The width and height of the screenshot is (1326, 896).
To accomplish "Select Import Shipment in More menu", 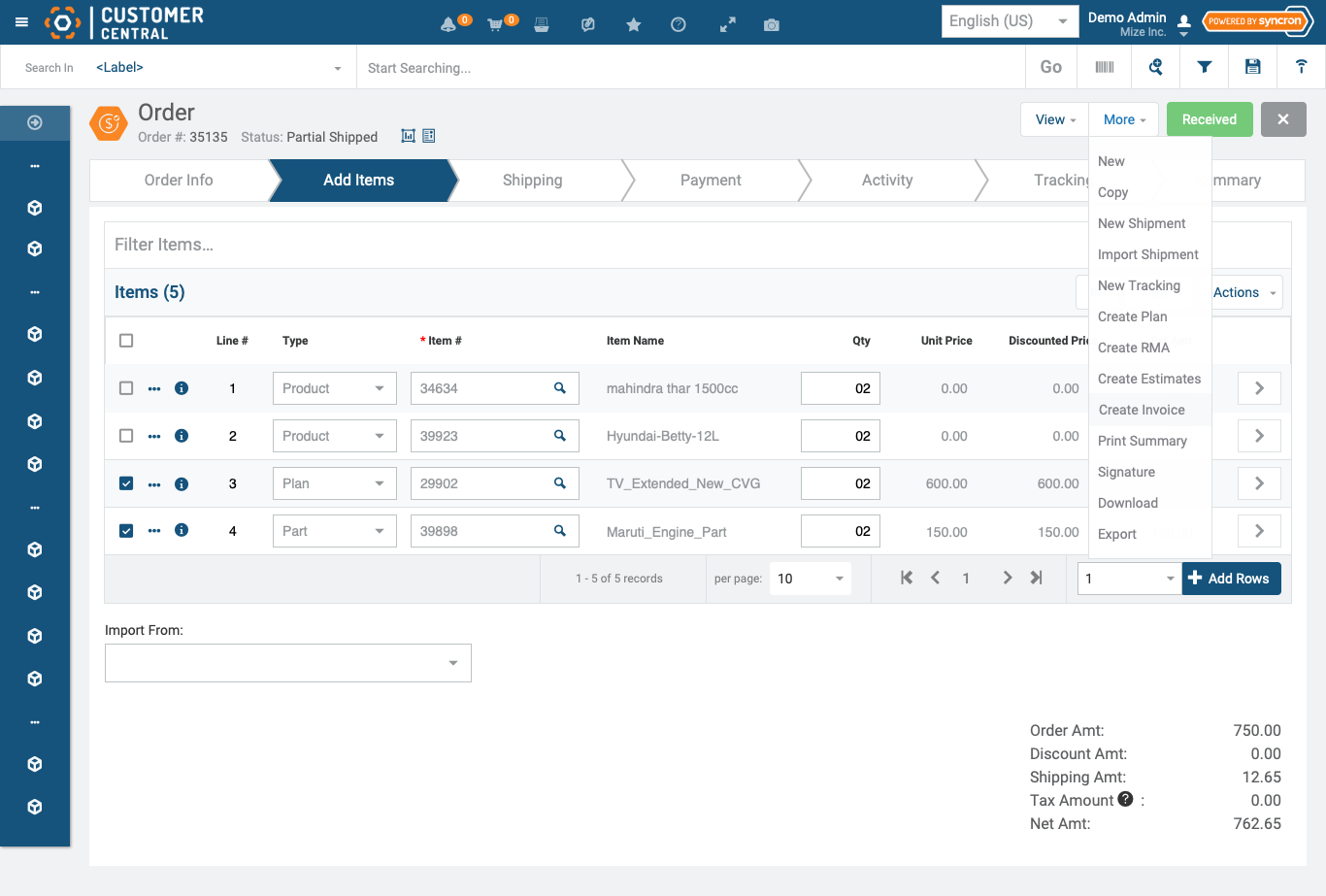I will (x=1148, y=254).
